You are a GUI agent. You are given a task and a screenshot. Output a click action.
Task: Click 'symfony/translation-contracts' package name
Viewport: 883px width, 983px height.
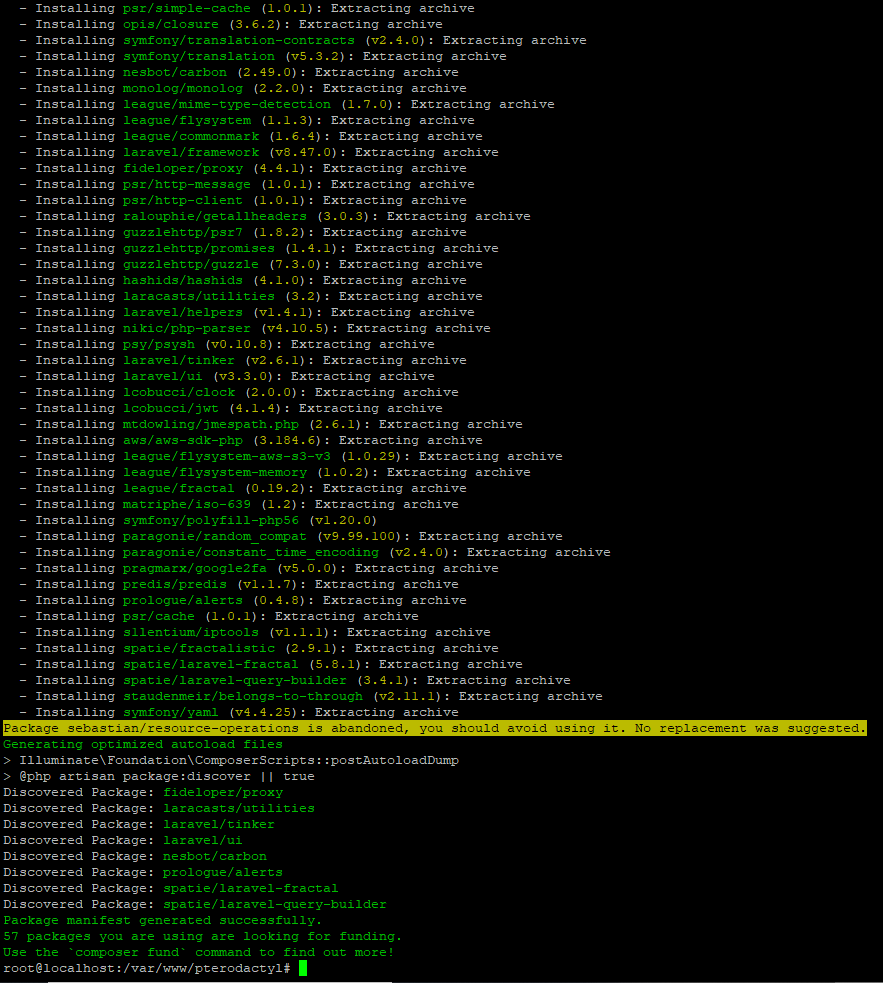click(x=238, y=41)
